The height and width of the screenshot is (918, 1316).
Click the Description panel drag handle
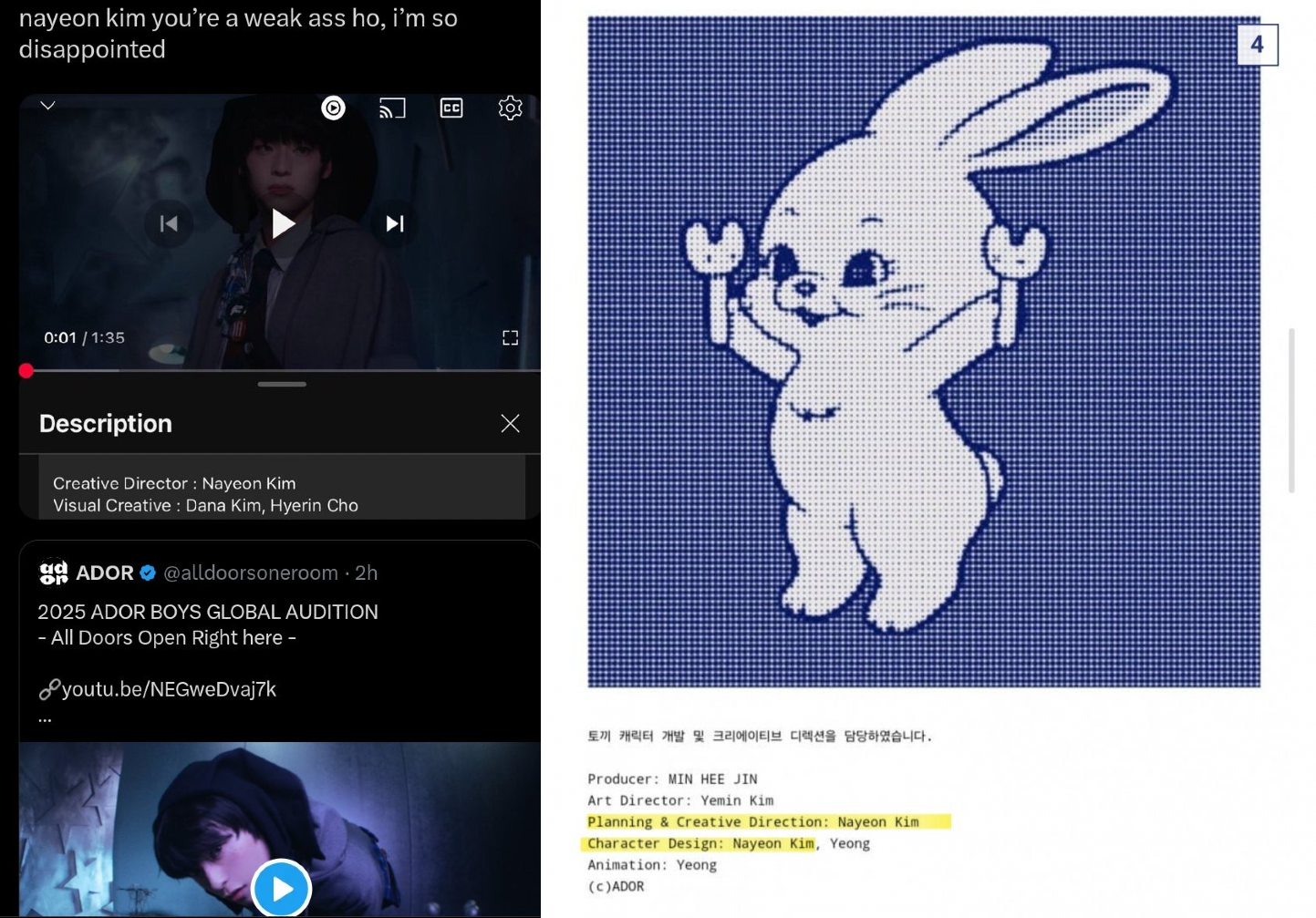(282, 384)
